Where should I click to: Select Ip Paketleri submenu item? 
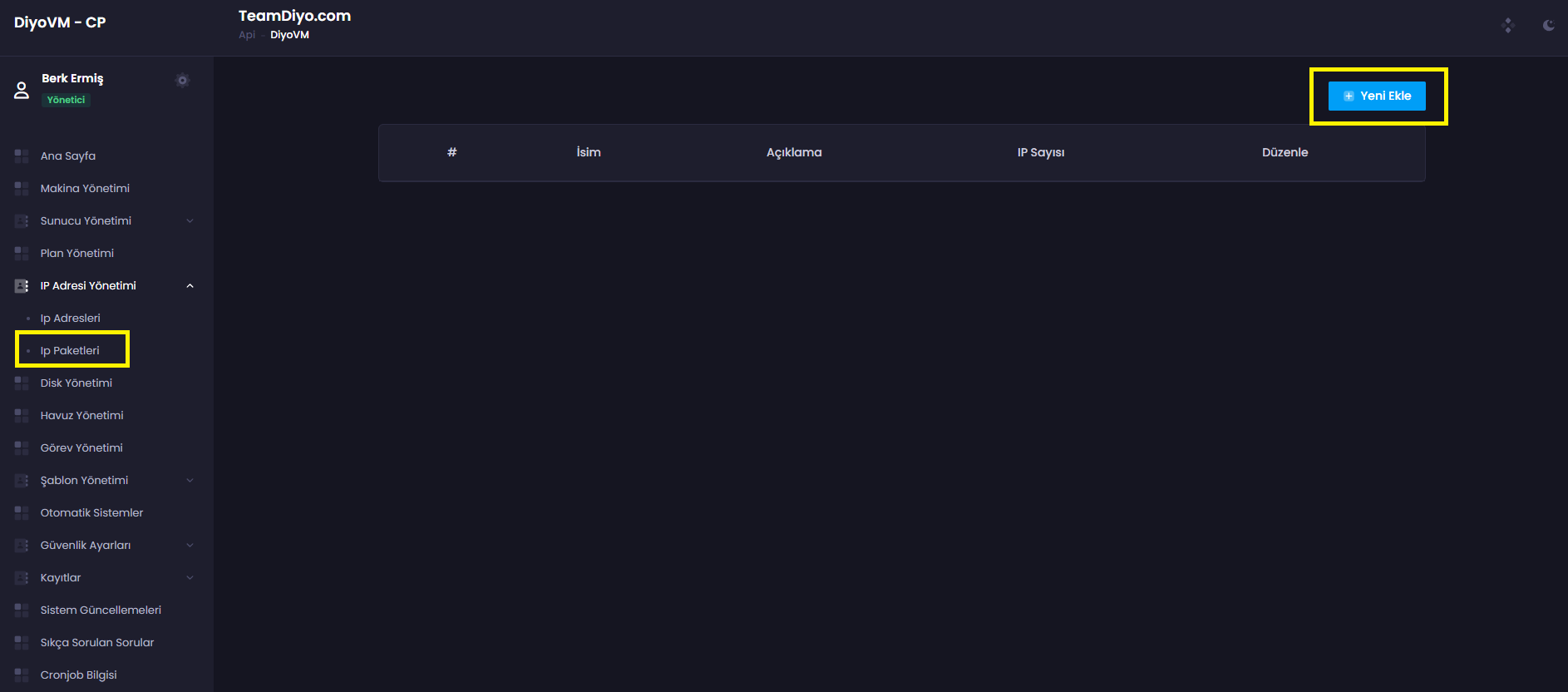tap(70, 350)
